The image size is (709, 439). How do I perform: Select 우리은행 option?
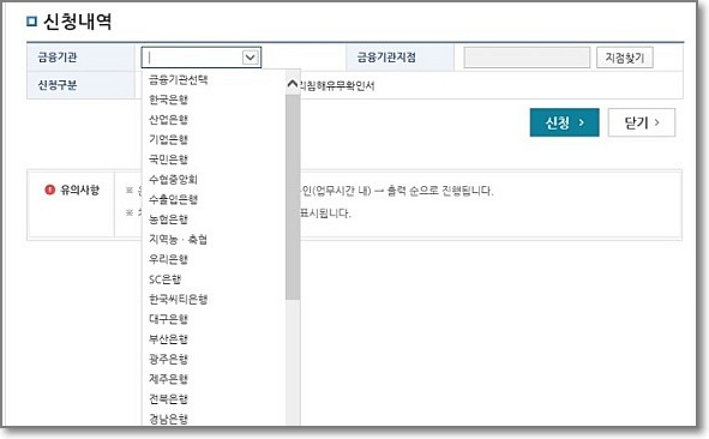click(x=168, y=259)
